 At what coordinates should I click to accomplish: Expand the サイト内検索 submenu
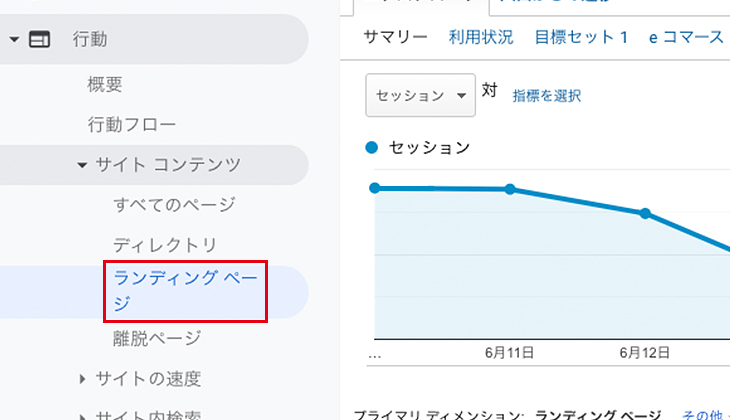(83, 414)
